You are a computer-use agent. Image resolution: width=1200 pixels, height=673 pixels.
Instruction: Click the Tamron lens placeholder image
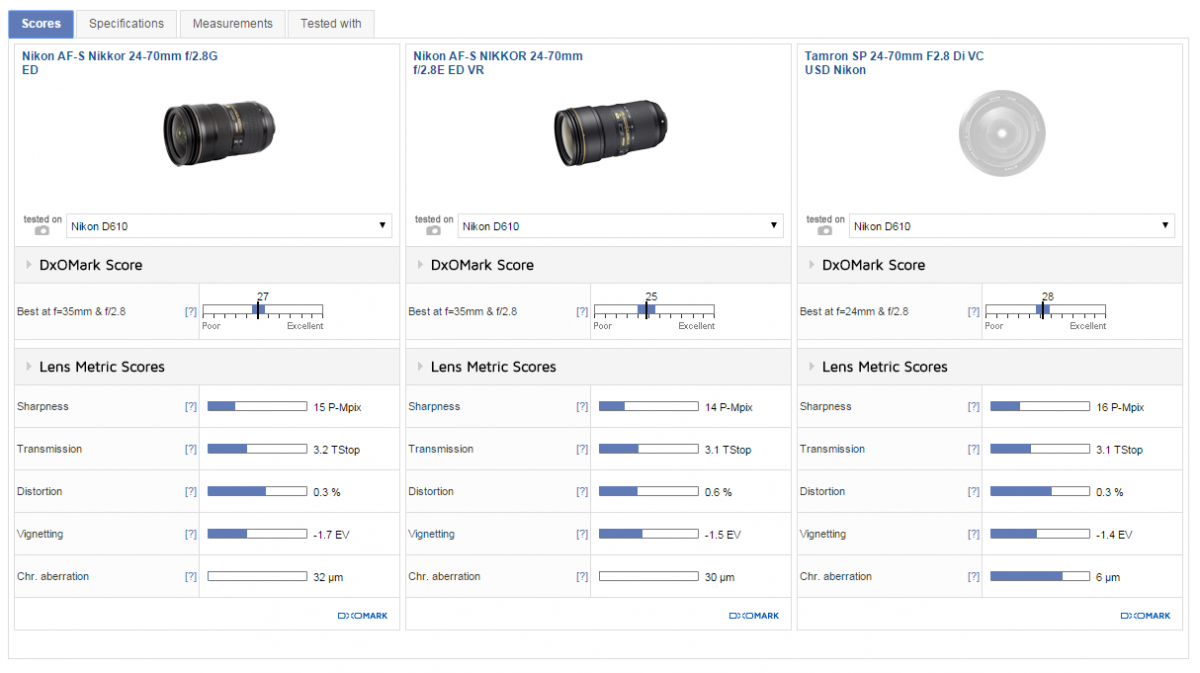click(1001, 130)
